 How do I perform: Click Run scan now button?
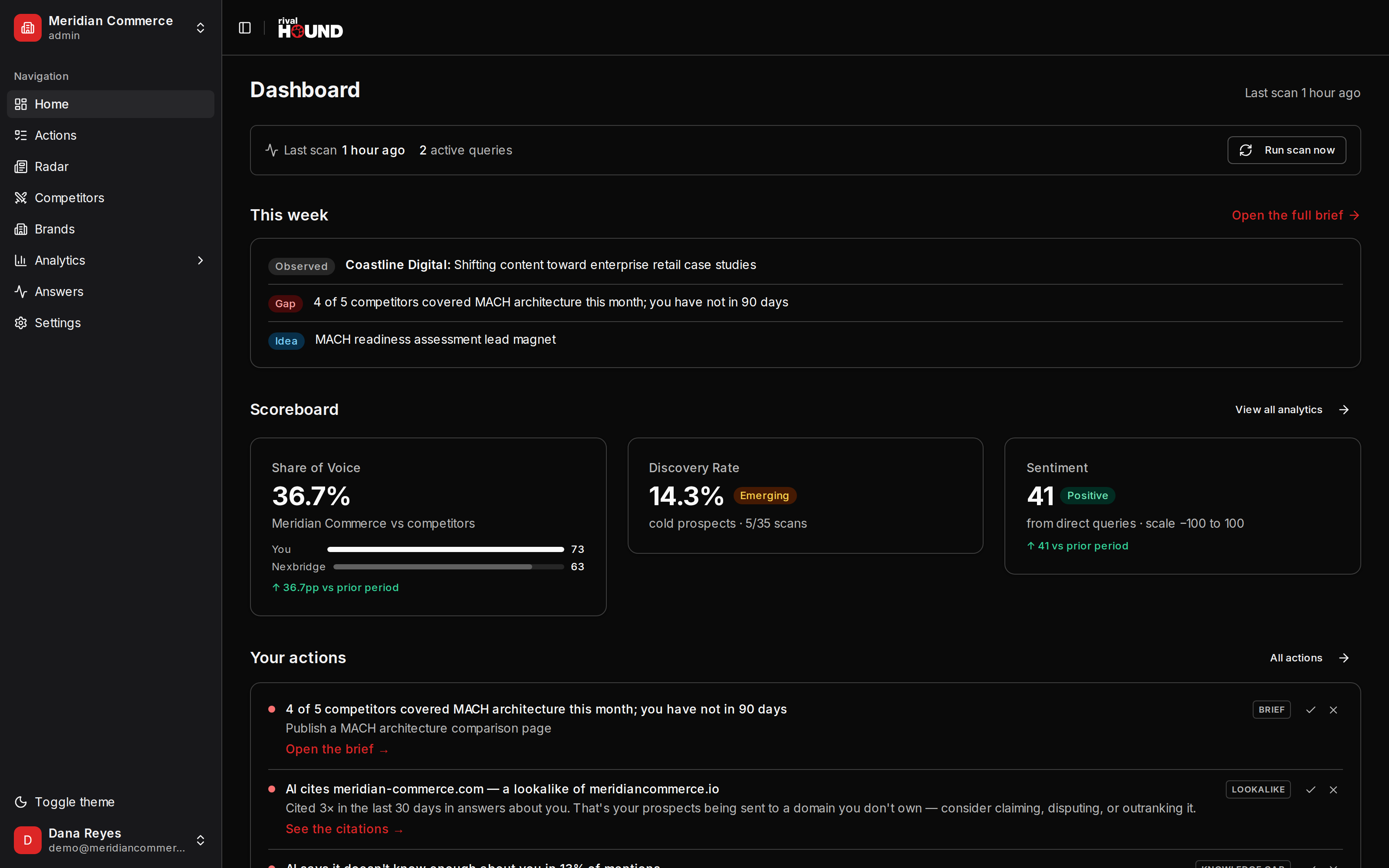[1286, 150]
